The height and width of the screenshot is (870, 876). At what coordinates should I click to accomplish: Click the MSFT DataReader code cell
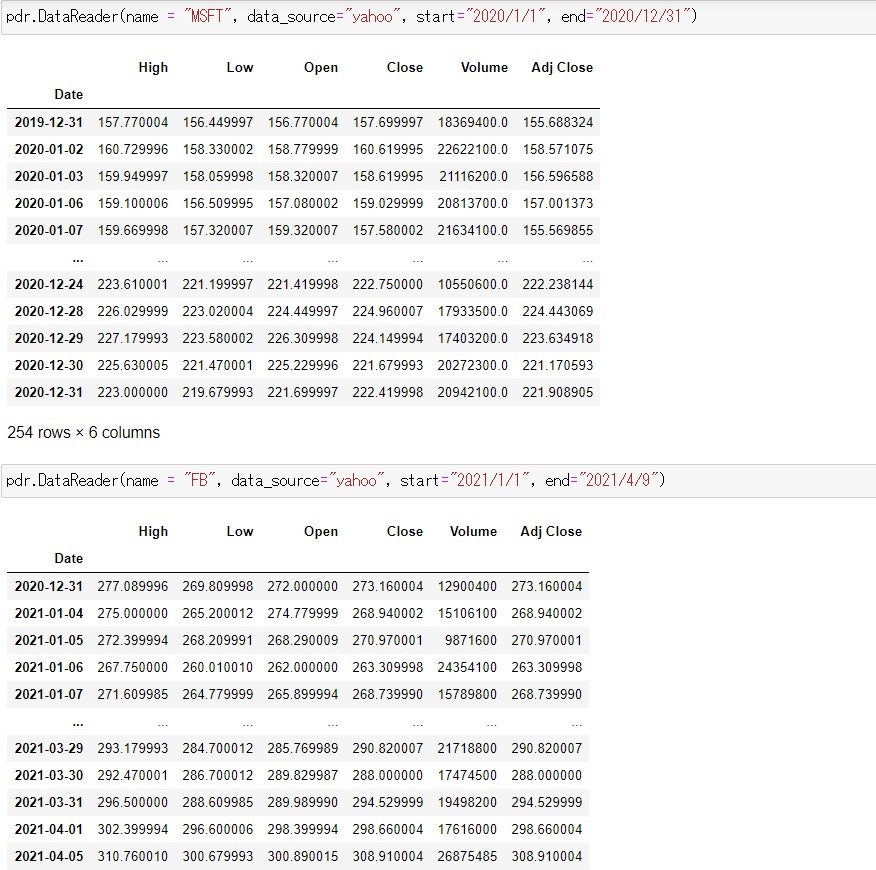tap(439, 17)
